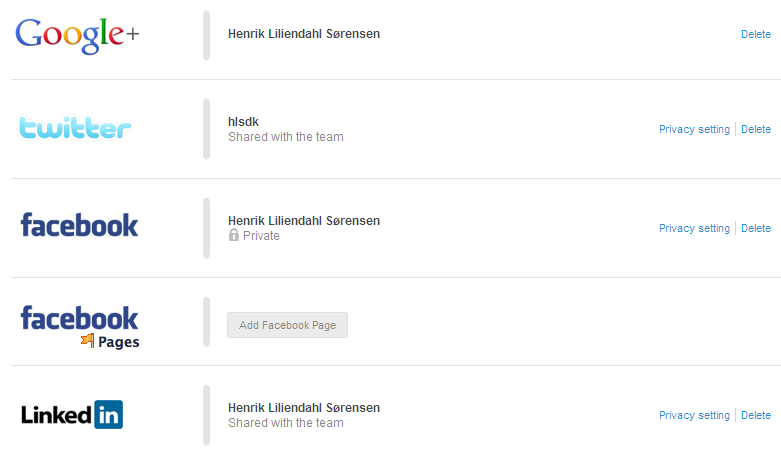Delete the Twitter account hlsdk

(x=755, y=129)
